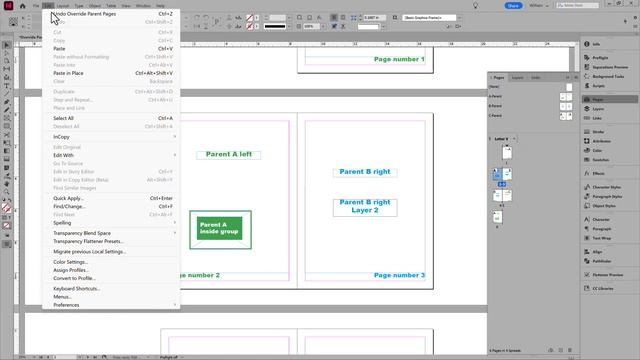The width and height of the screenshot is (640, 360).
Task: Expand the InCopy submenu
Action: tap(111, 137)
